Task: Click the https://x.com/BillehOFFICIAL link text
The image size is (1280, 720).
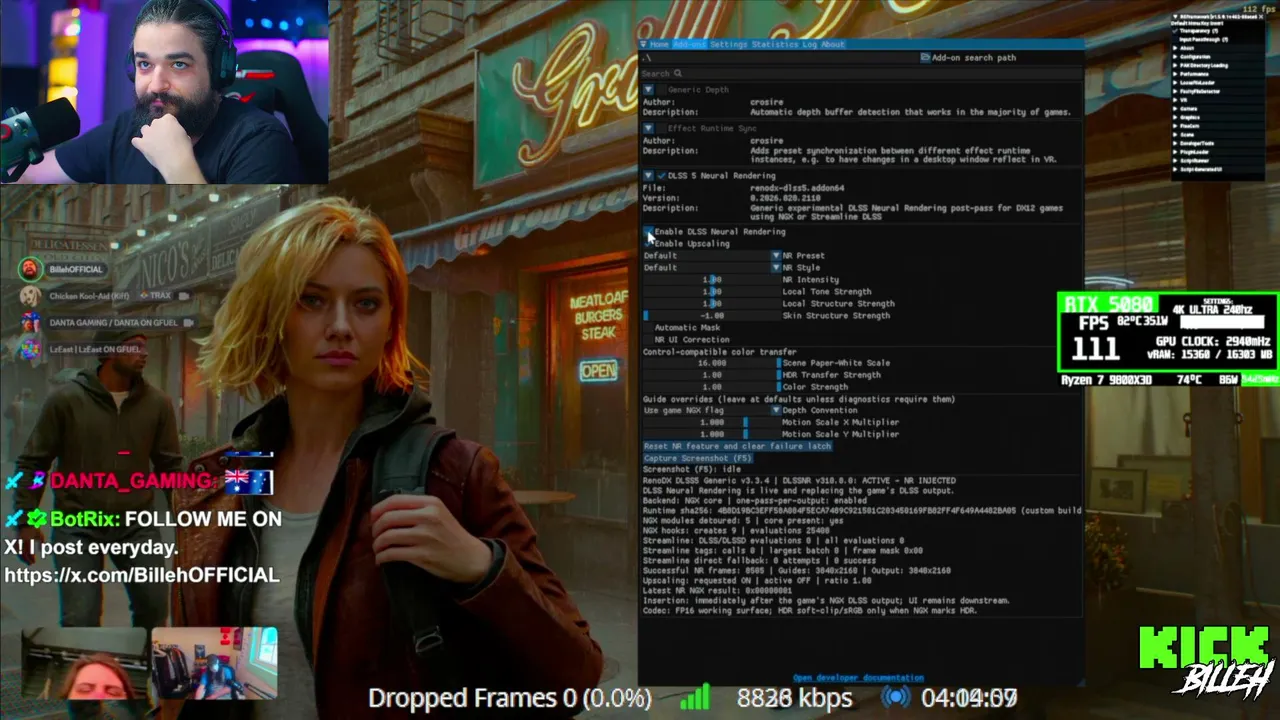Action: point(142,575)
